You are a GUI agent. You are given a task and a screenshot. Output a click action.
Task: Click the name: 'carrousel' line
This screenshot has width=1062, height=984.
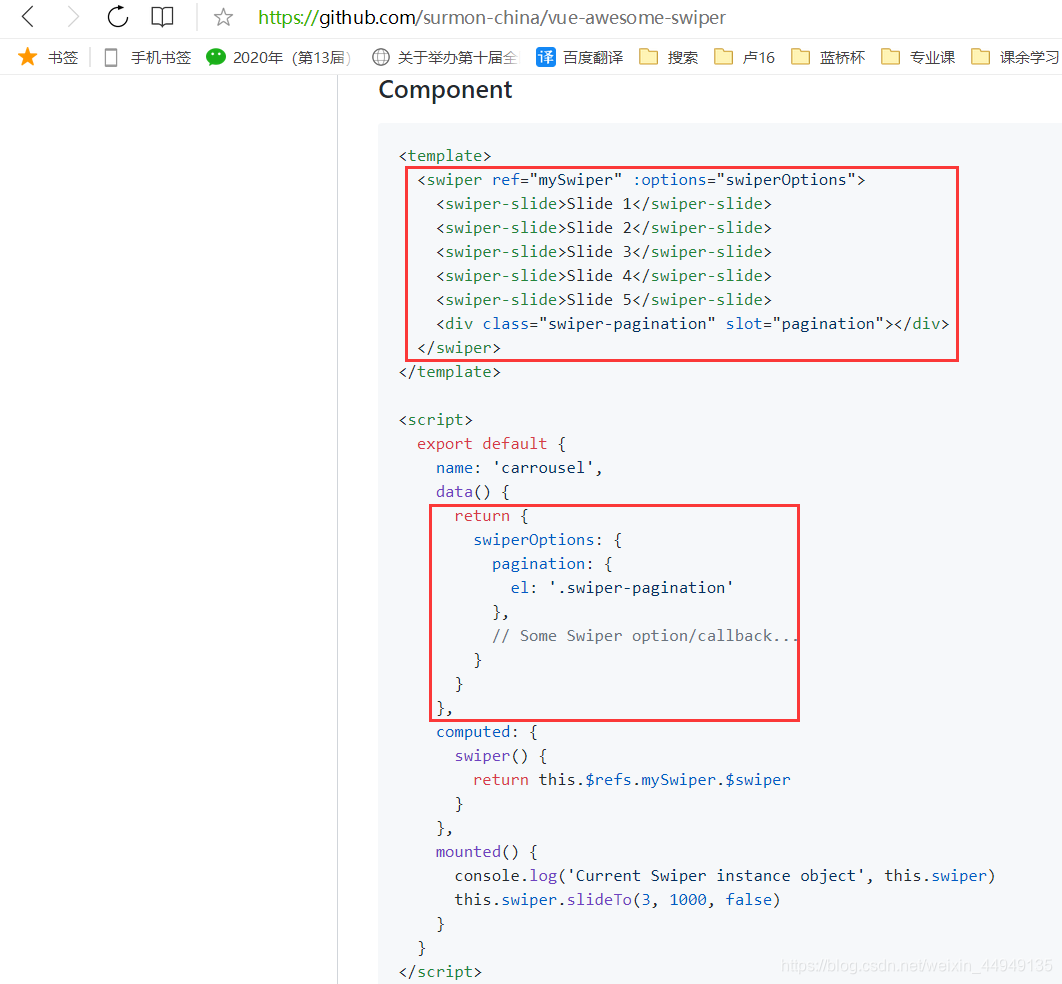(x=519, y=468)
